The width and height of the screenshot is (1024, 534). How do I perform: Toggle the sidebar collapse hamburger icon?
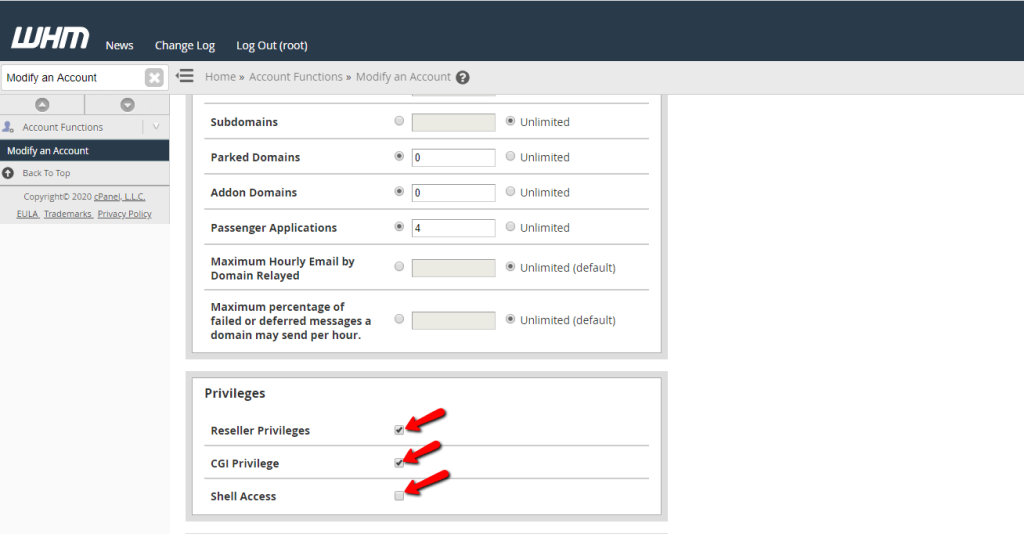click(x=185, y=76)
